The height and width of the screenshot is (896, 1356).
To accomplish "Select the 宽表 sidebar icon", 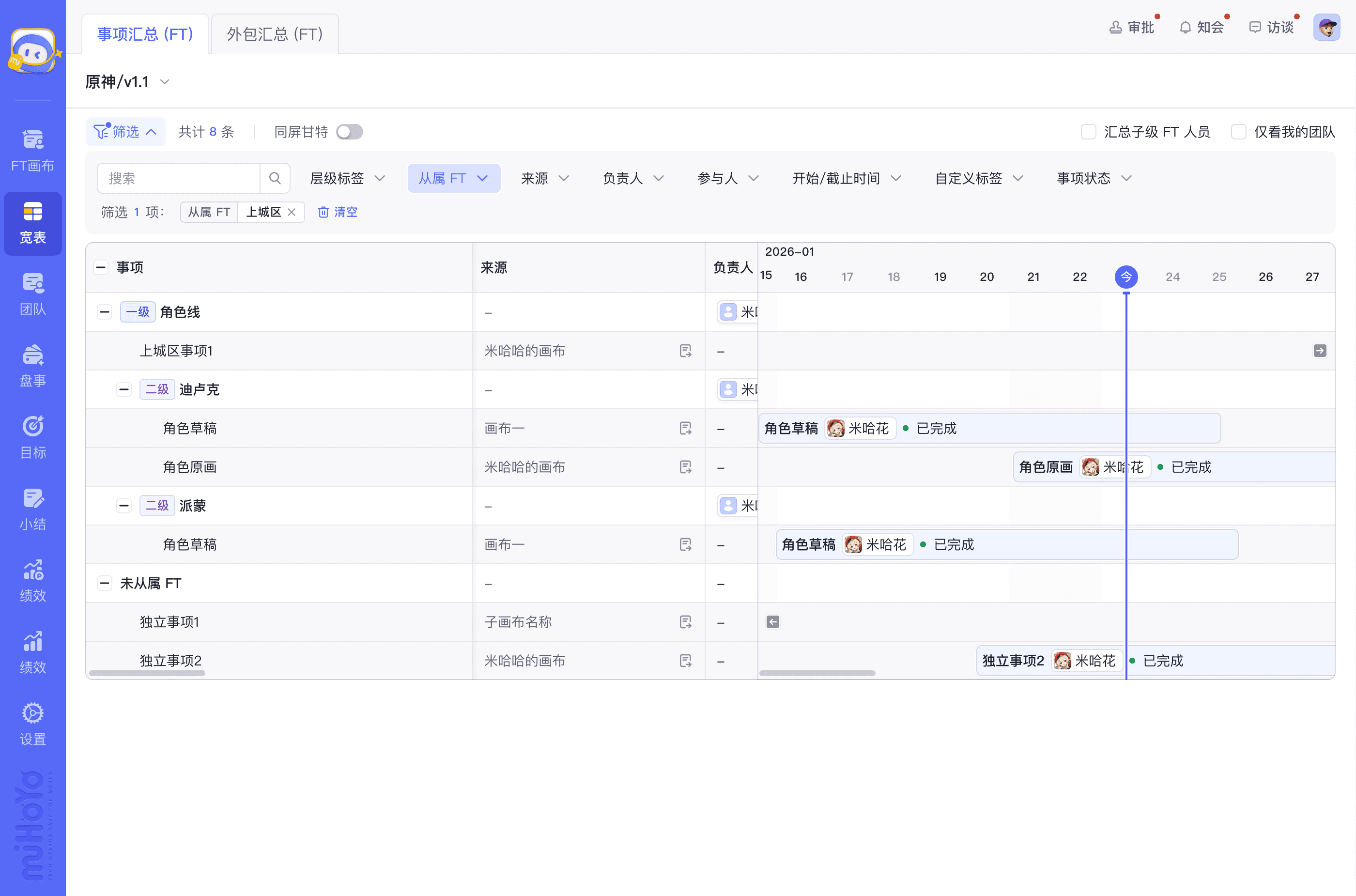I will [32, 223].
